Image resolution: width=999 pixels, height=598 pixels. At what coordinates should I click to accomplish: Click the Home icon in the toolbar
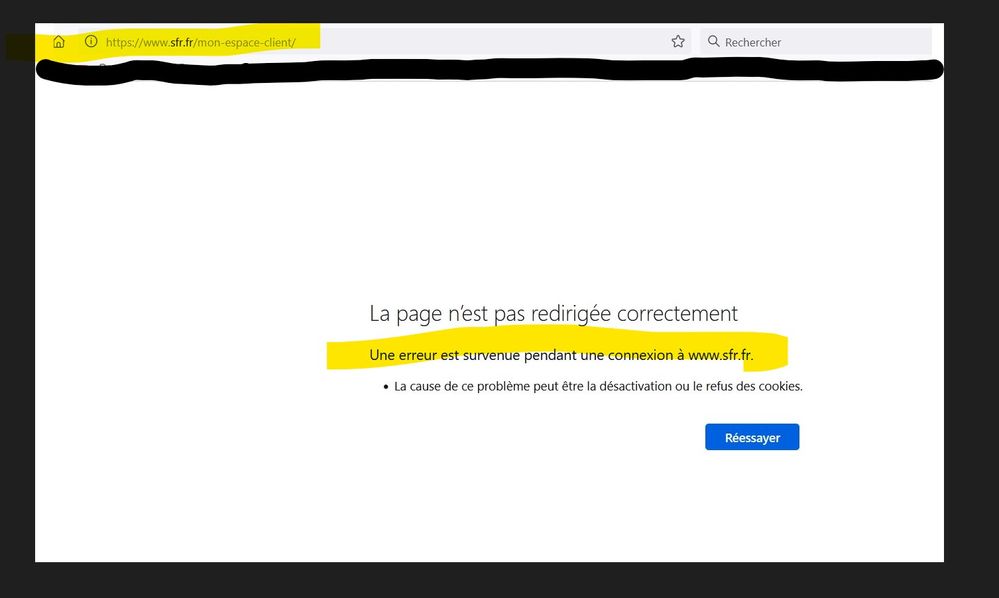pyautogui.click(x=59, y=42)
